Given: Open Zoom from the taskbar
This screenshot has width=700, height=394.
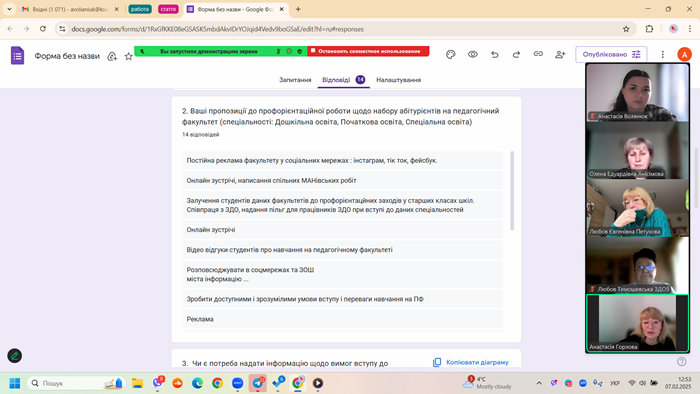Looking at the screenshot, I should (238, 383).
